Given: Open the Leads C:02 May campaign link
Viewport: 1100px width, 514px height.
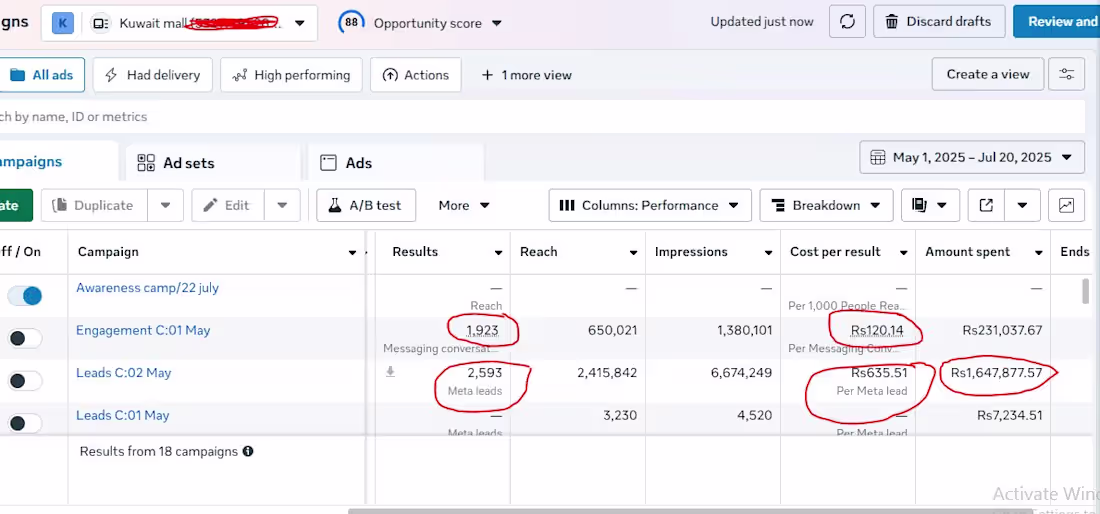Looking at the screenshot, I should pos(124,373).
